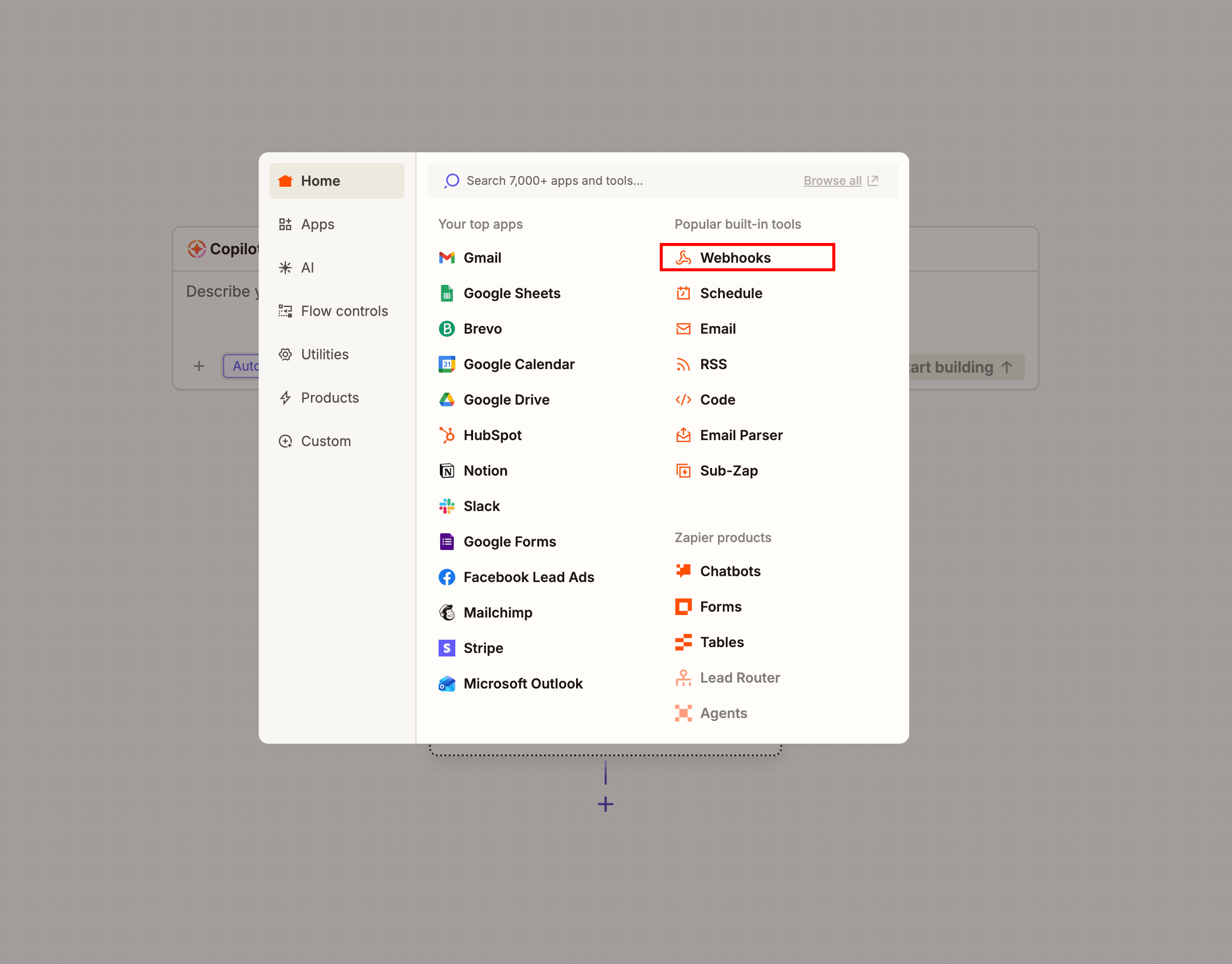Screen dimensions: 1232x964
Task: Add a step with the plus below
Action: [606, 804]
